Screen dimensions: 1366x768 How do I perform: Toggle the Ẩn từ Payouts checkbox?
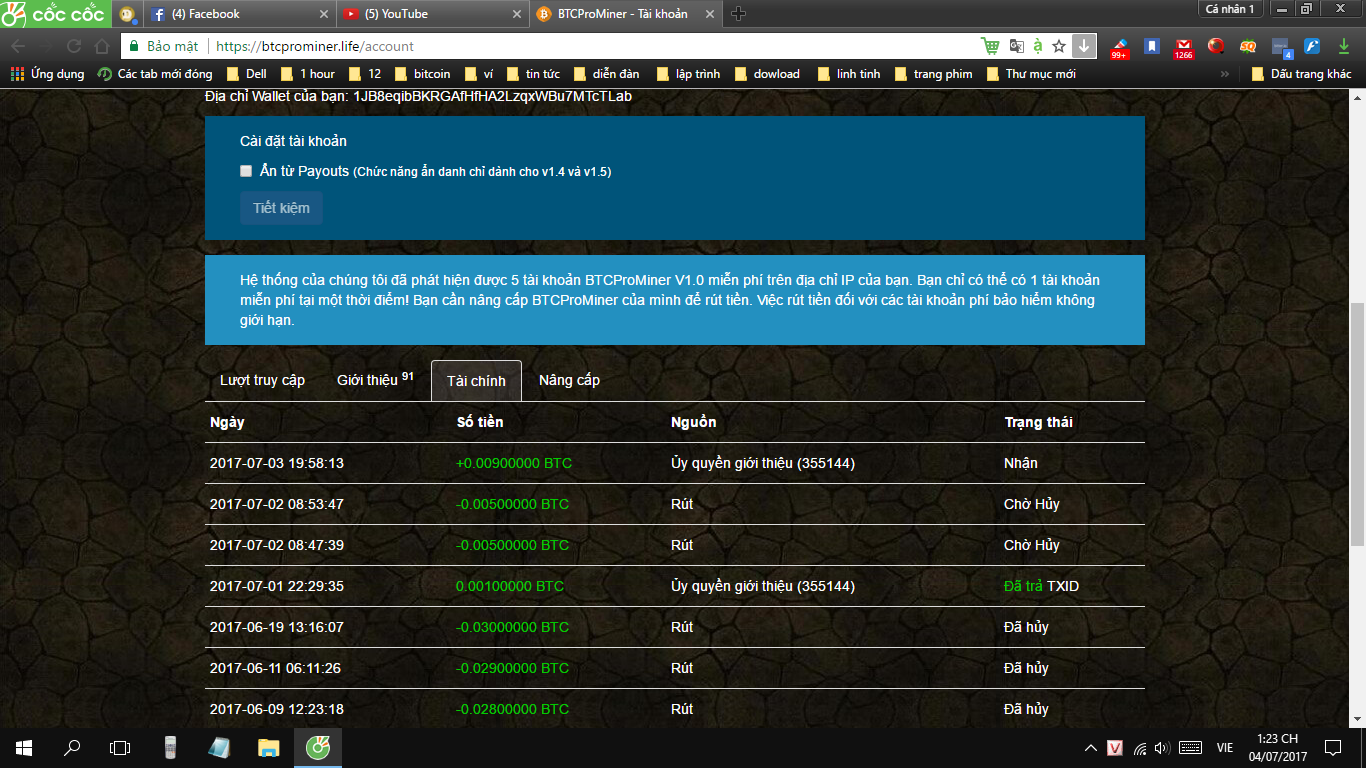246,171
